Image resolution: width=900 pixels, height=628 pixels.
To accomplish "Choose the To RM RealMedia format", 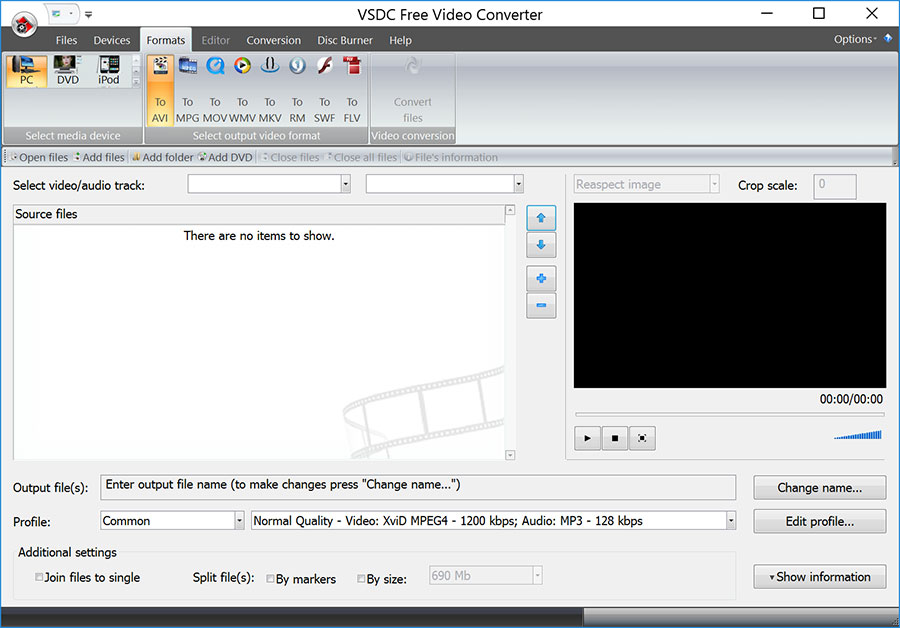I will click(297, 90).
